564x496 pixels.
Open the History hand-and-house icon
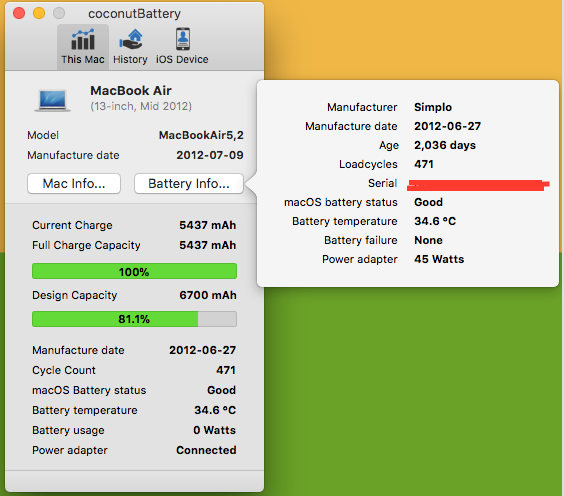(x=131, y=39)
